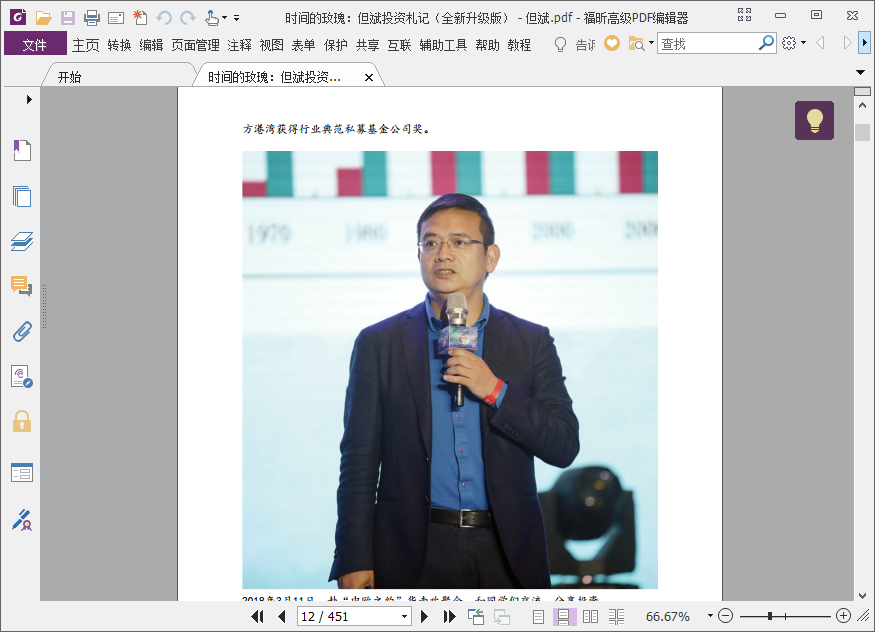
Task: Open the customize quick access toolbar dropdown
Action: pos(237,18)
